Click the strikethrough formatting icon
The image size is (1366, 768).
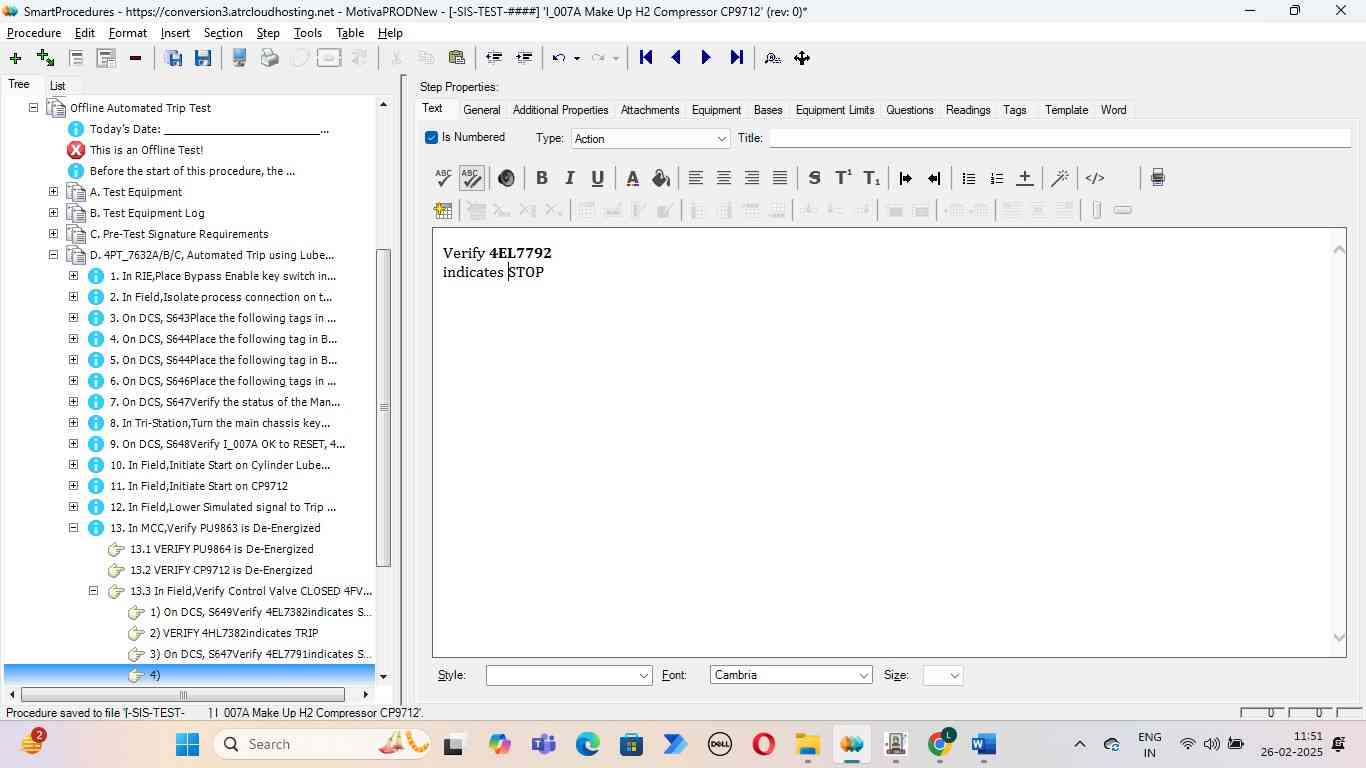coord(814,178)
